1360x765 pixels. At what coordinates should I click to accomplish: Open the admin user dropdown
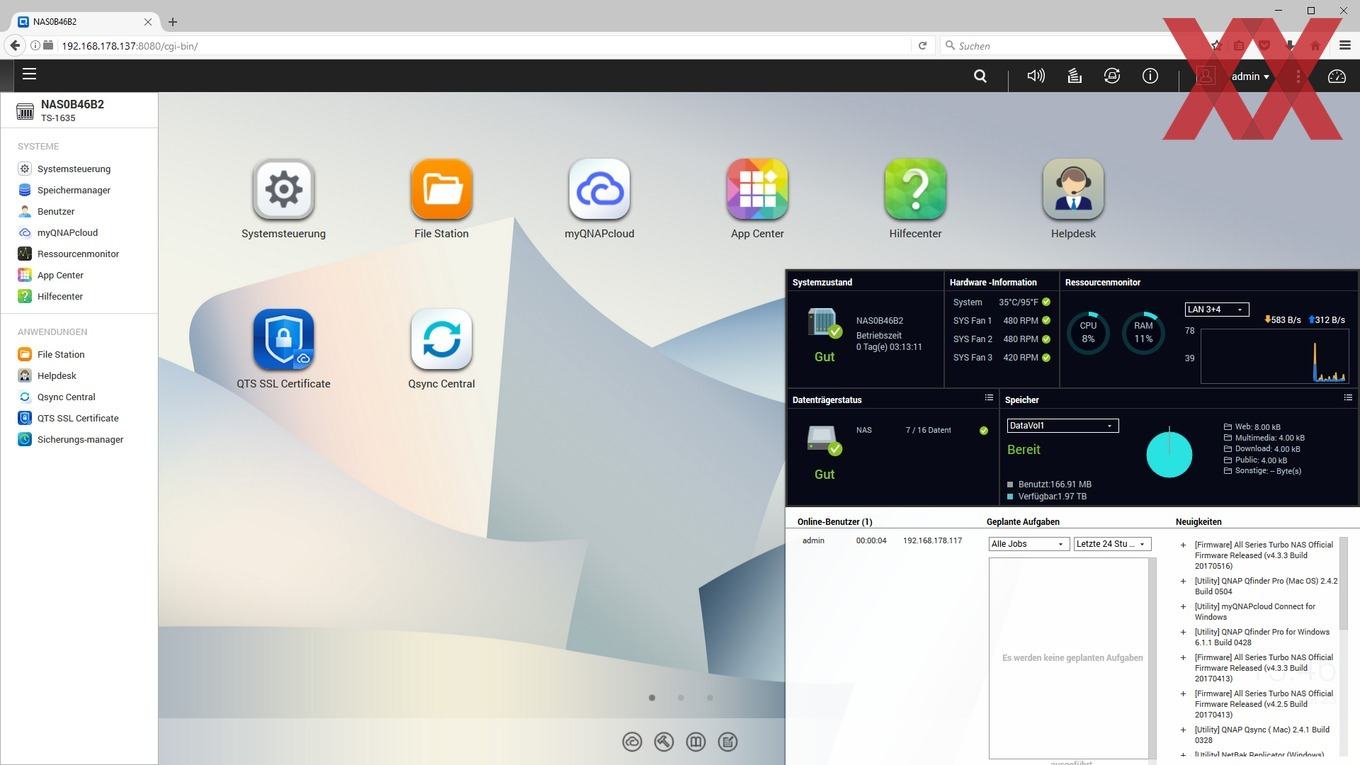(x=1250, y=76)
